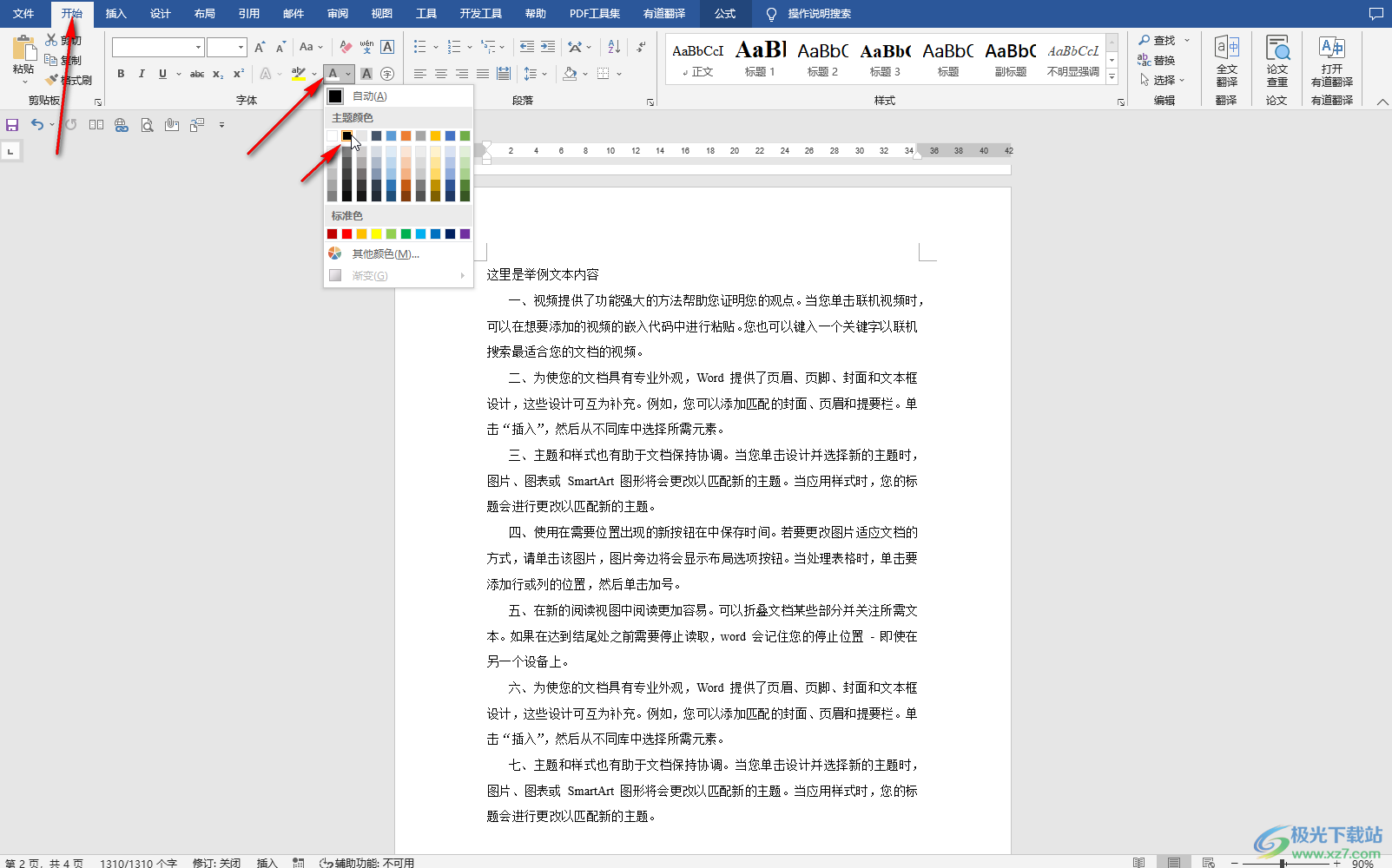
Task: Pick the standard red color swatch
Action: click(346, 233)
